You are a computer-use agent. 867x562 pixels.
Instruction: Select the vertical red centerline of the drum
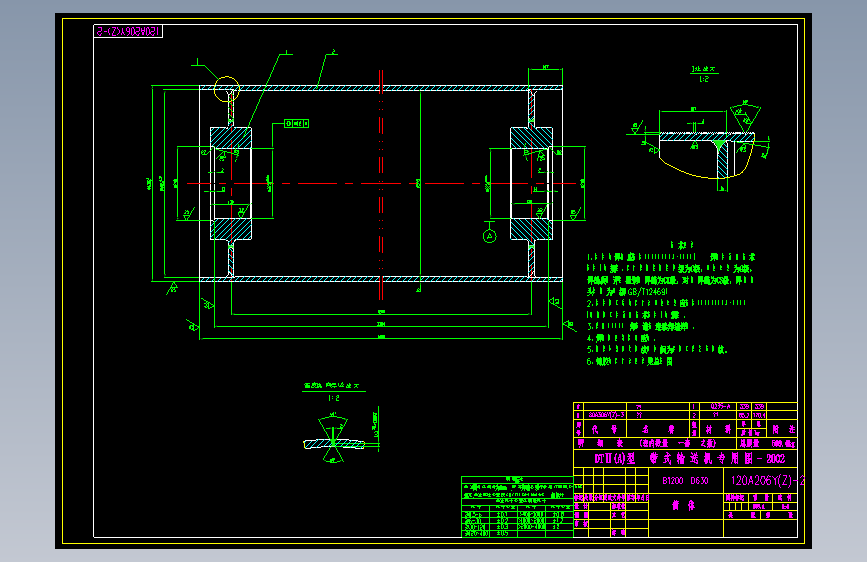[x=381, y=185]
